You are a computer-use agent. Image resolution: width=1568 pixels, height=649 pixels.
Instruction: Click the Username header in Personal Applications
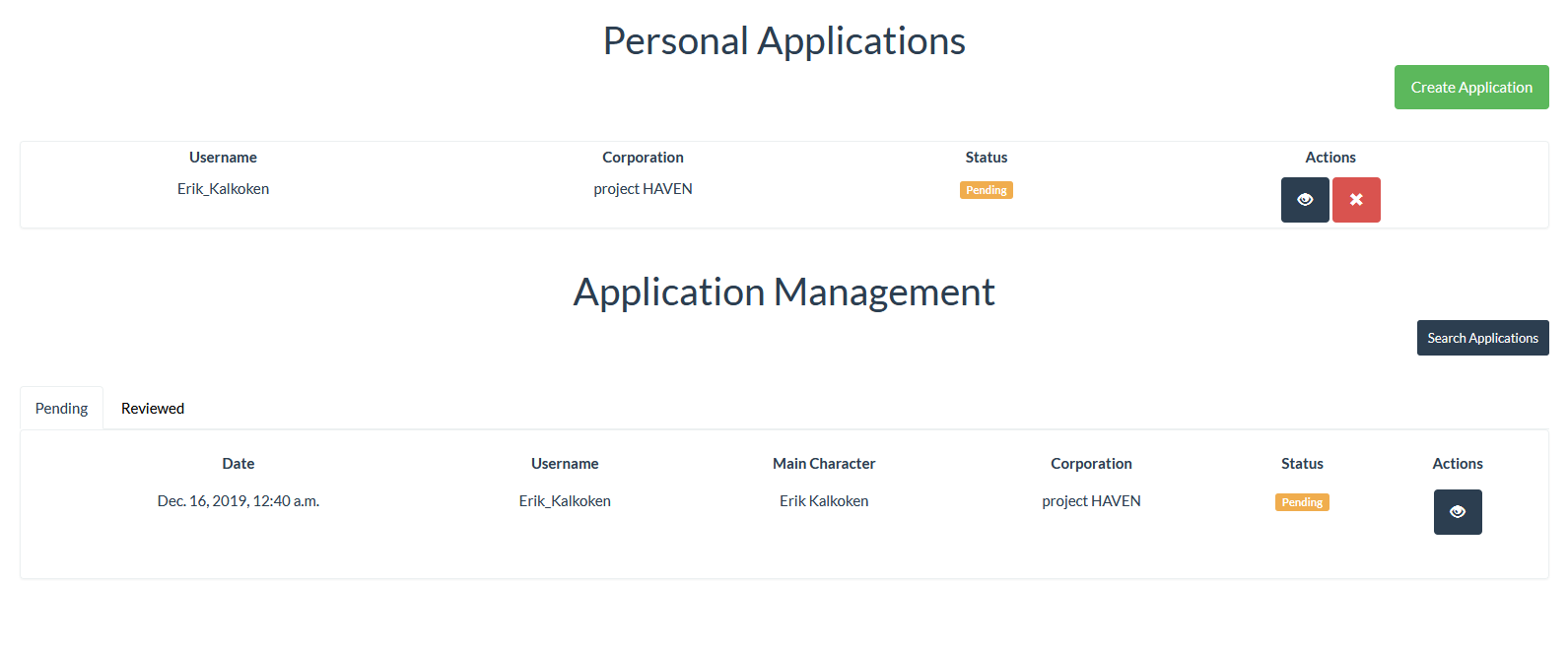223,158
